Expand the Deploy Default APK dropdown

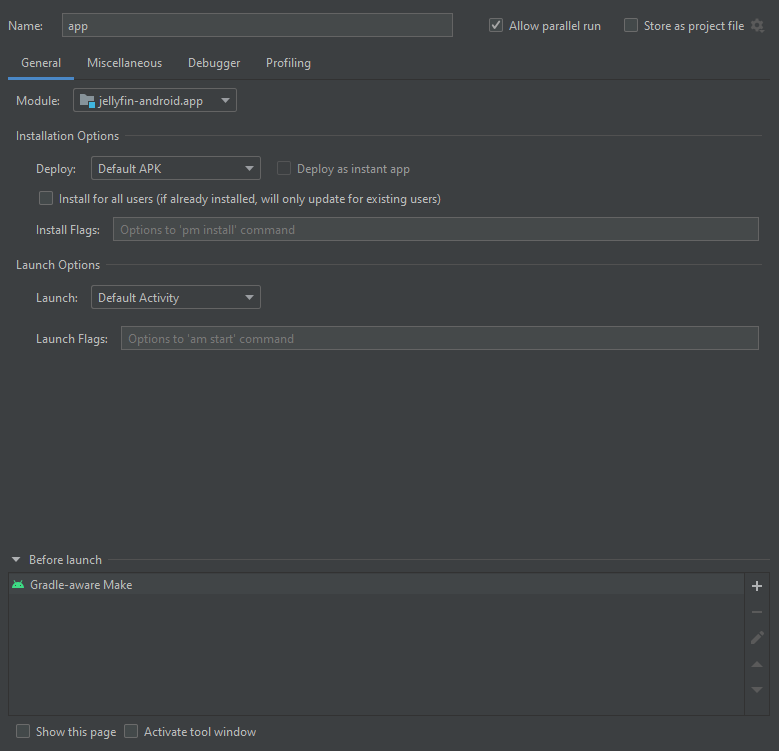[x=175, y=168]
